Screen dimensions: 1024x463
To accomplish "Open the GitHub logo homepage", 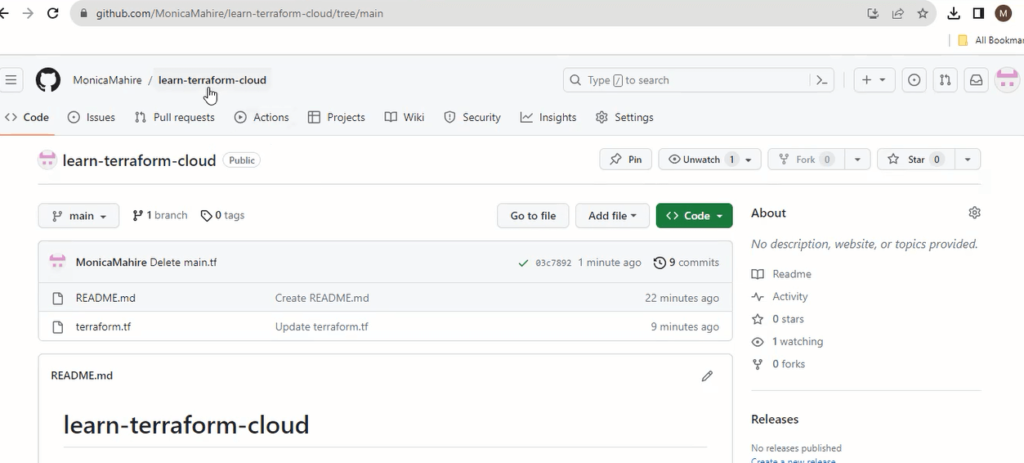I will coord(48,80).
